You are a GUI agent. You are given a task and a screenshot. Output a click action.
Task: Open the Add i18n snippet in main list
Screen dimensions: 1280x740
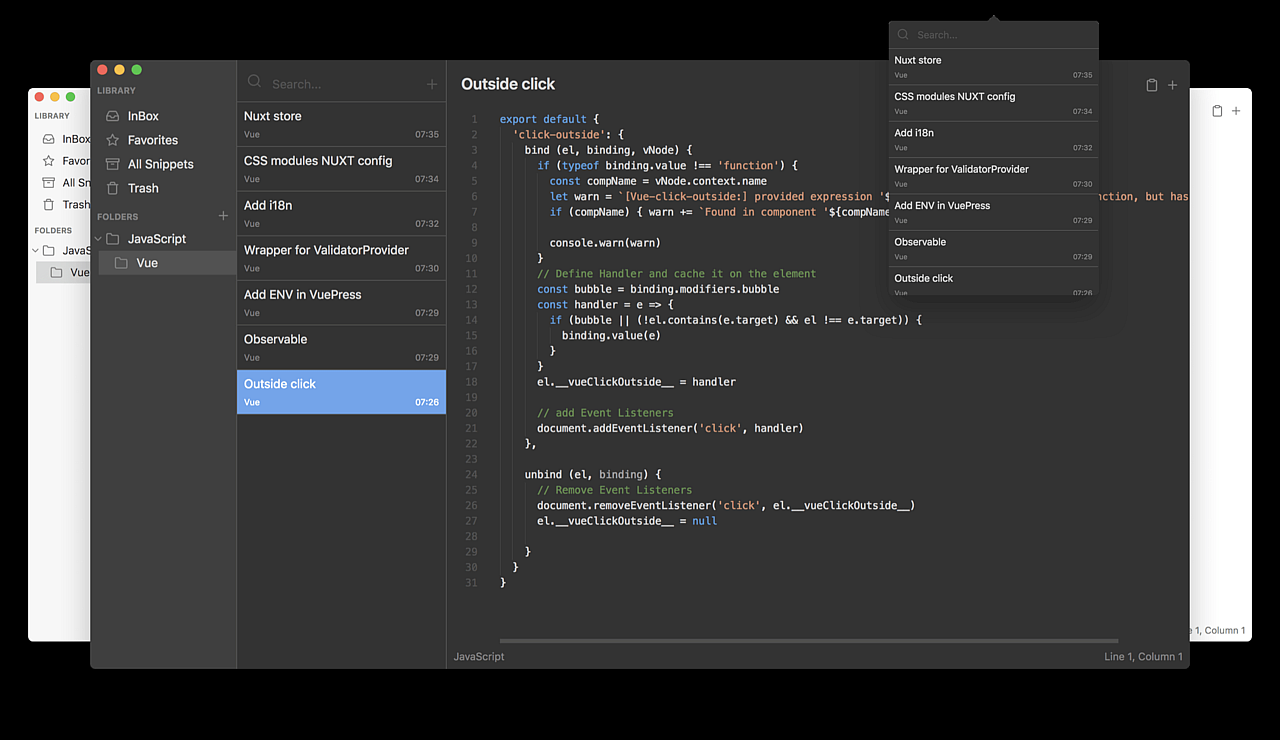pyautogui.click(x=341, y=213)
